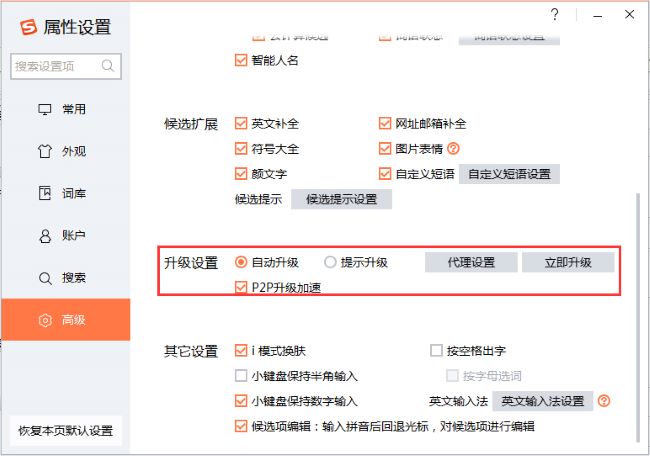Enable 按空格出字 checkbox
This screenshot has width=650, height=456.
tap(436, 351)
